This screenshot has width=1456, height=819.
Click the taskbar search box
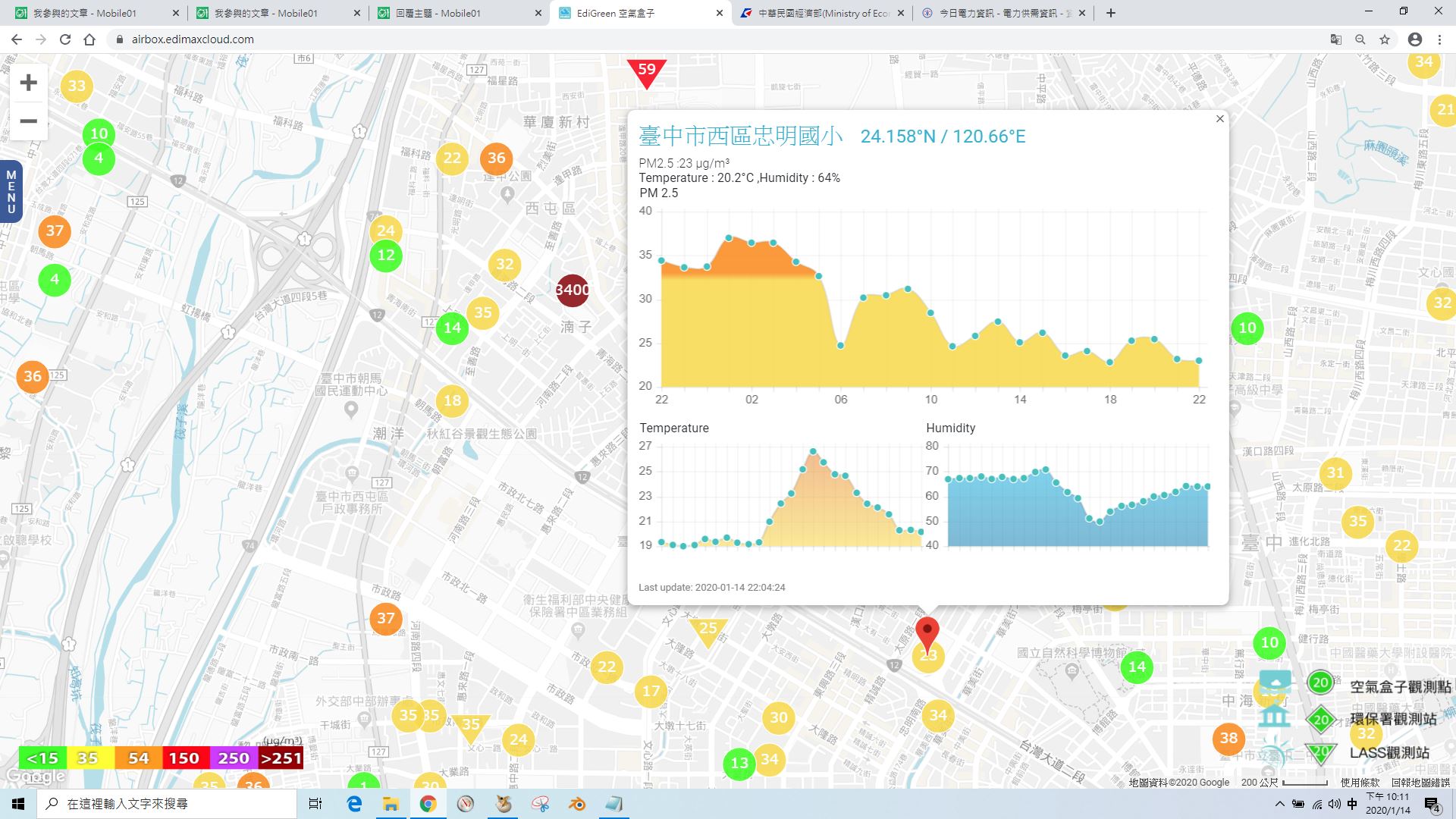pos(167,804)
